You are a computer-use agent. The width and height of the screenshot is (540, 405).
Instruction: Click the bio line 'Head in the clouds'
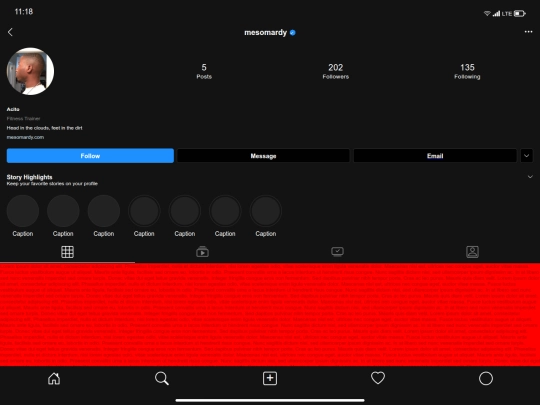(x=44, y=128)
